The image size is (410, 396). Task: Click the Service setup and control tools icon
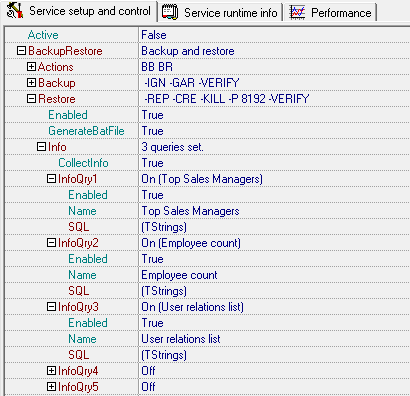pos(15,11)
